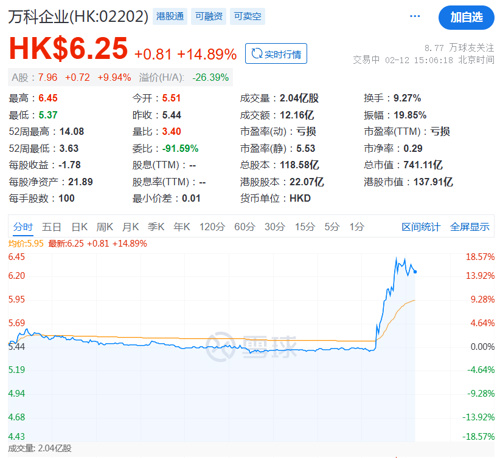Switch to the 五日 chart tab

pos(51,227)
